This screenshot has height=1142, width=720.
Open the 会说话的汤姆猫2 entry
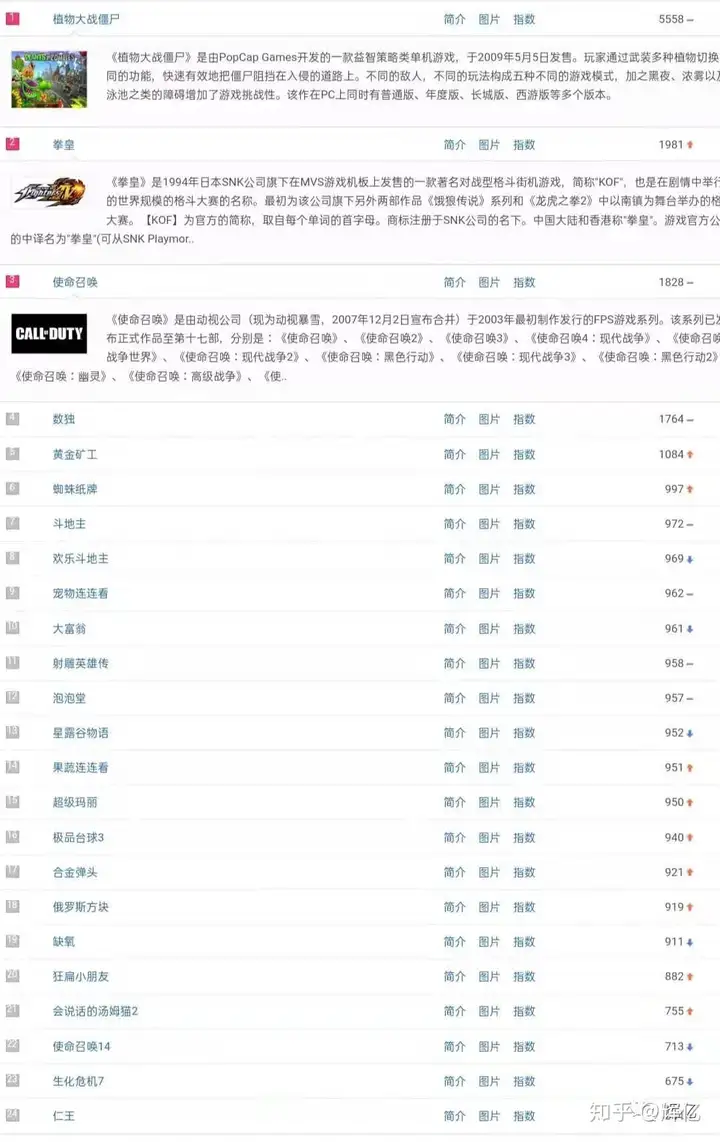pyautogui.click(x=95, y=1012)
